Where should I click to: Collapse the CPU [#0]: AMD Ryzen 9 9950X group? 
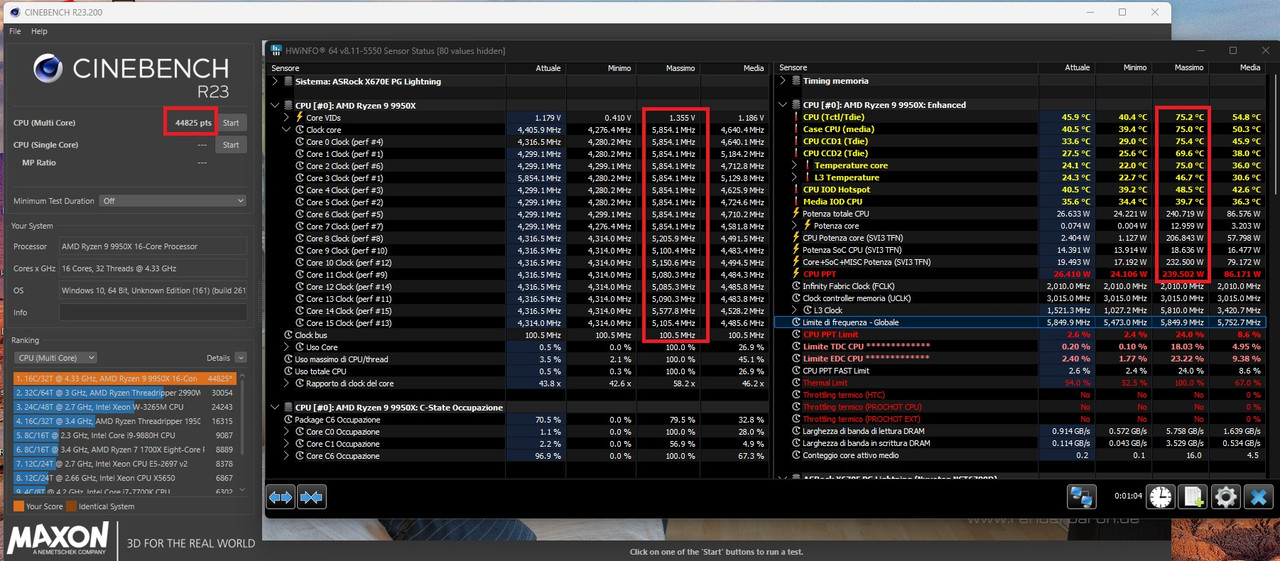pos(275,105)
